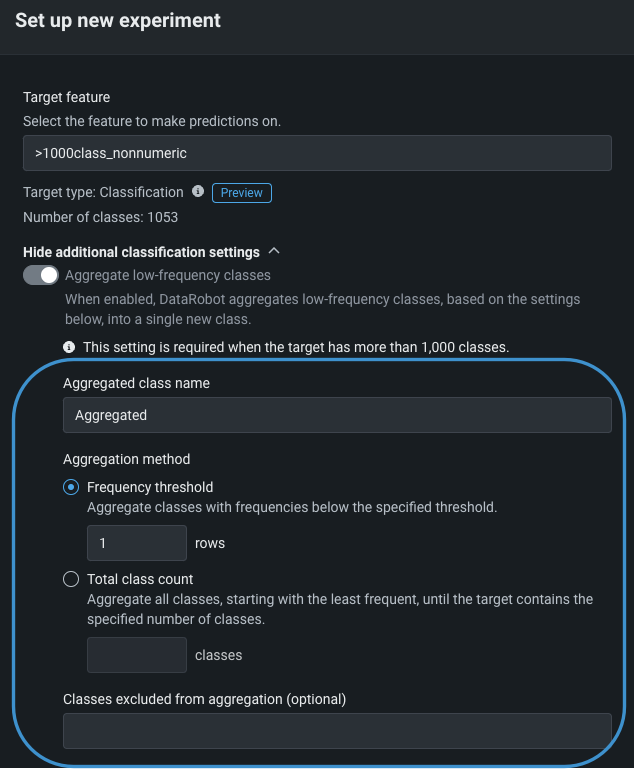Click the Aggregated class name label
The width and height of the screenshot is (634, 769).
coord(136,383)
